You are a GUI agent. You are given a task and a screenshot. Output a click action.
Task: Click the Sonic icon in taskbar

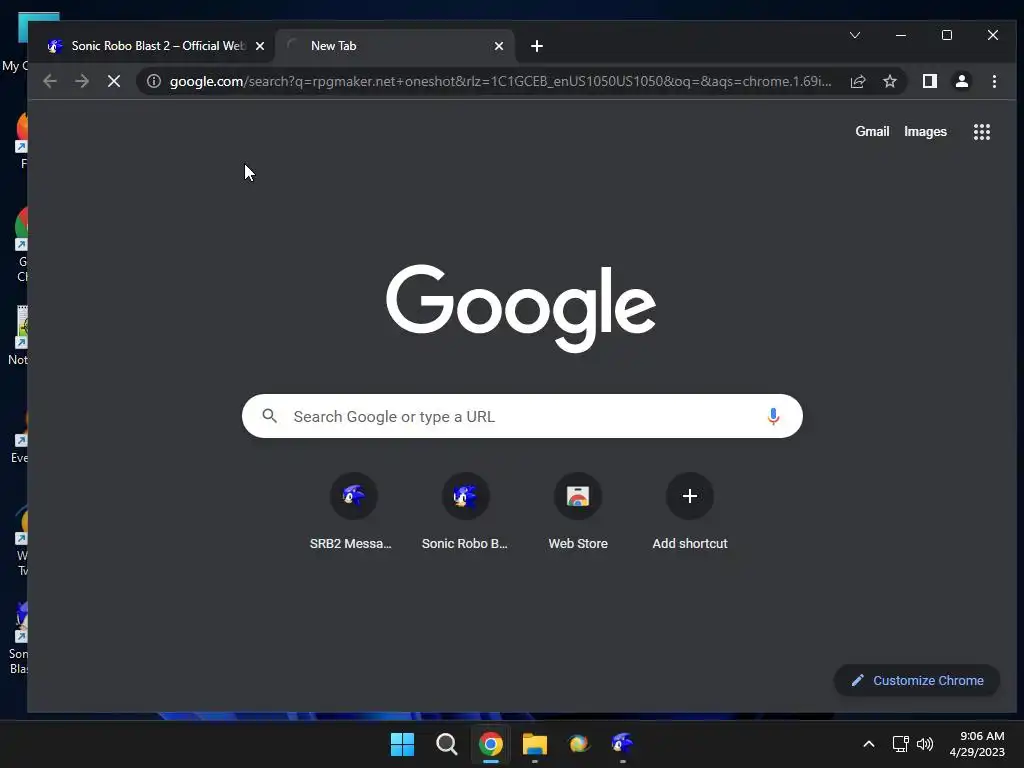click(x=622, y=744)
